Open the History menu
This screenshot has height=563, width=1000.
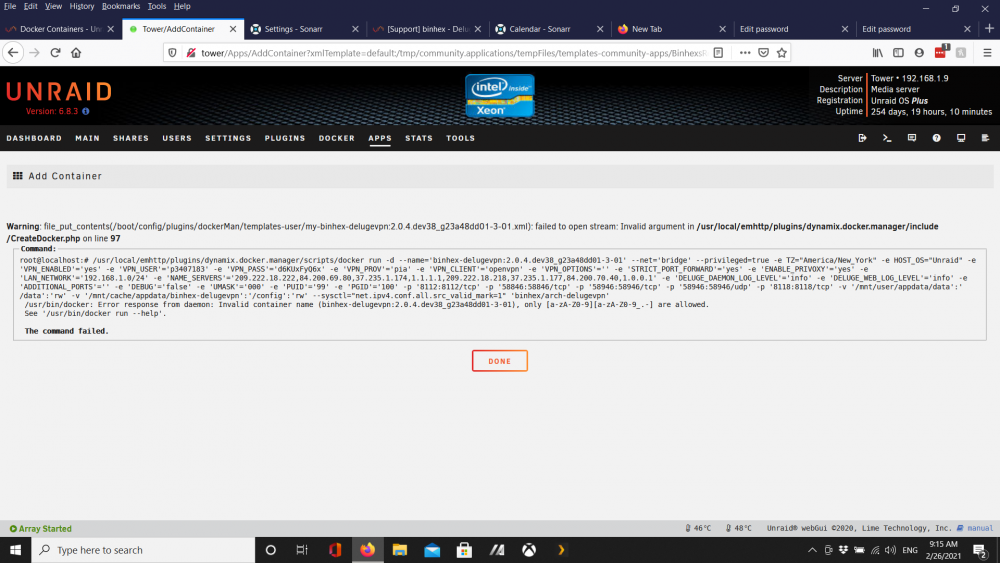82,6
